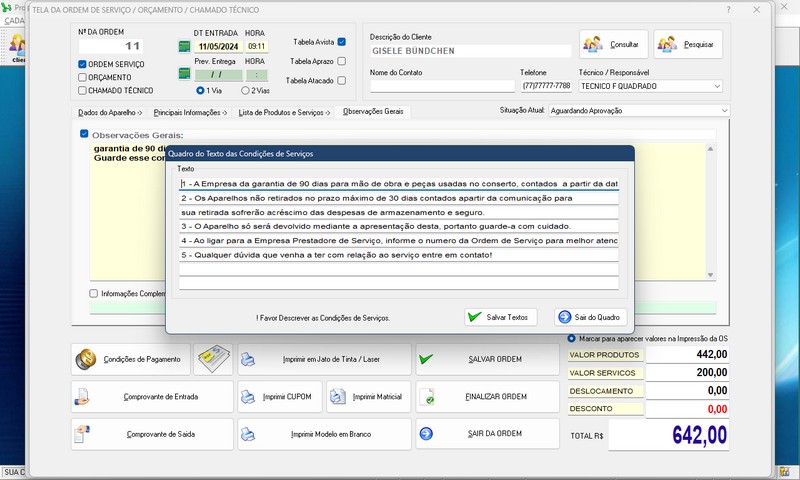The width and height of the screenshot is (800, 480).
Task: Click SALVAR ORDEM button label
Action: (x=495, y=359)
